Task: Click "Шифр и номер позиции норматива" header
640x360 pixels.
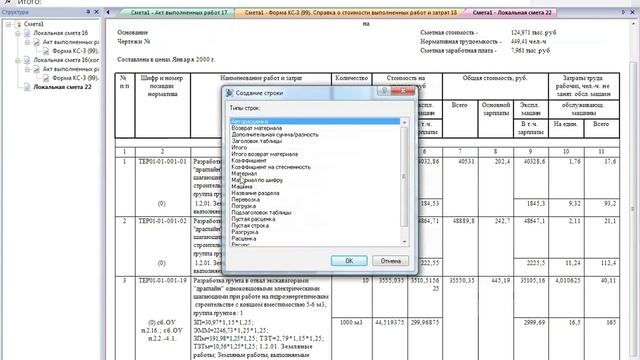Action: pos(162,86)
